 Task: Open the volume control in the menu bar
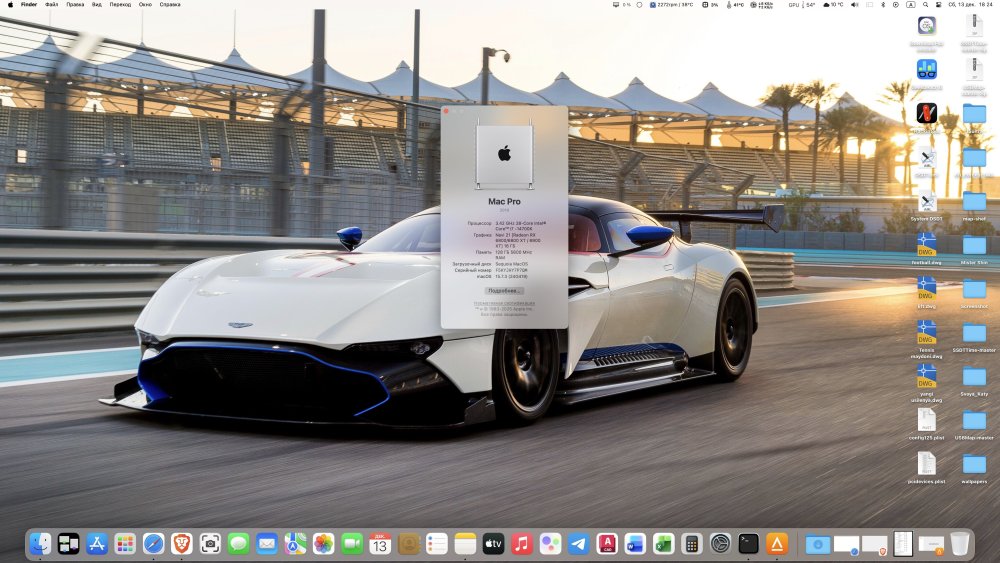pos(855,4)
